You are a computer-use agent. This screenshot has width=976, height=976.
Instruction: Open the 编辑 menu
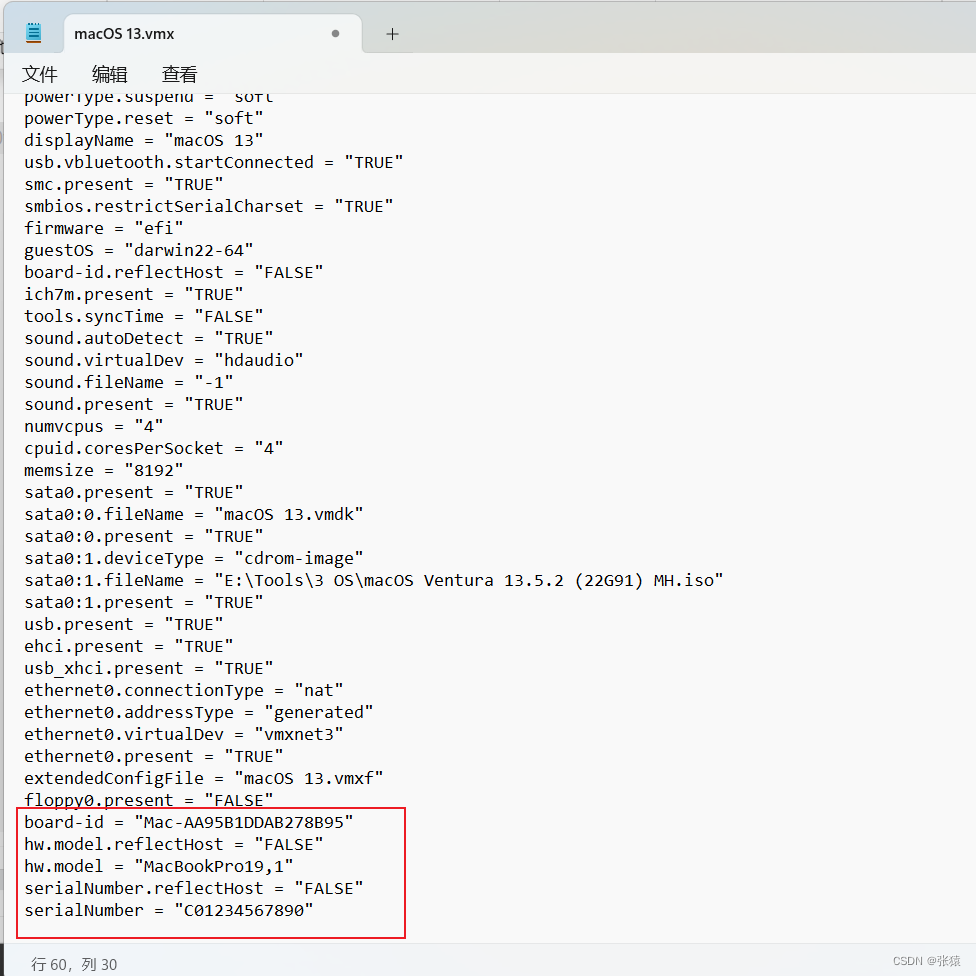point(110,74)
